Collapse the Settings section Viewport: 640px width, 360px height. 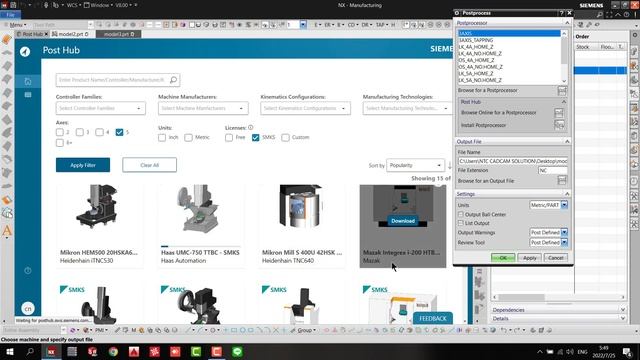[567, 194]
